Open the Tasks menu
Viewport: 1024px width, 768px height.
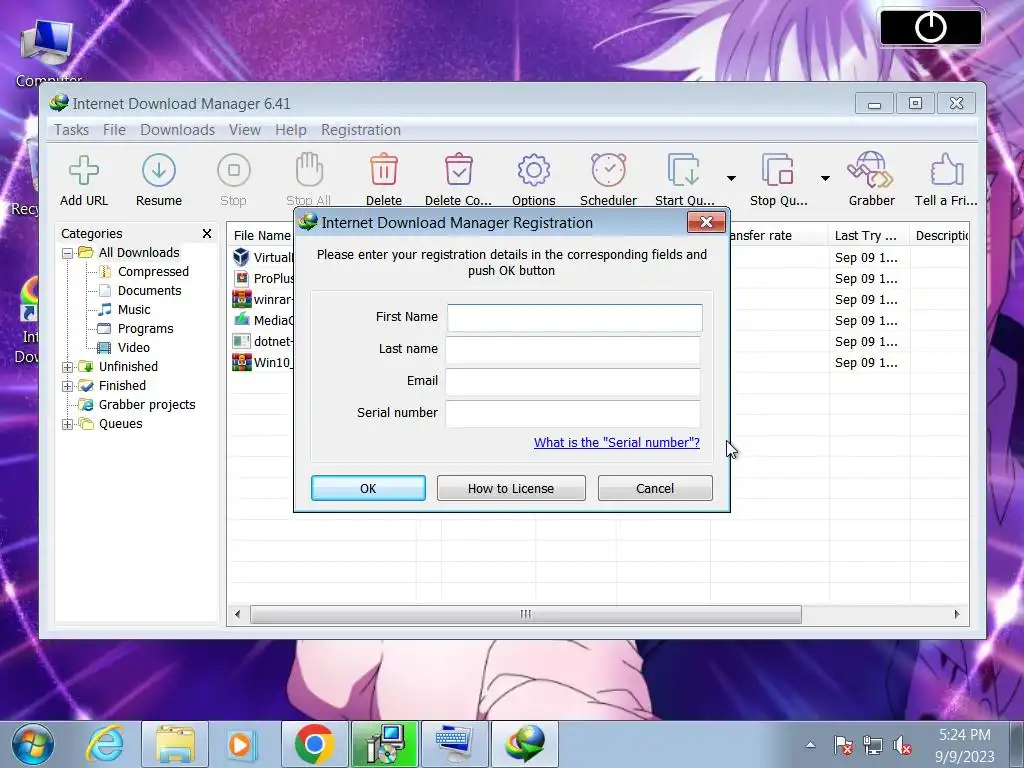click(71, 130)
